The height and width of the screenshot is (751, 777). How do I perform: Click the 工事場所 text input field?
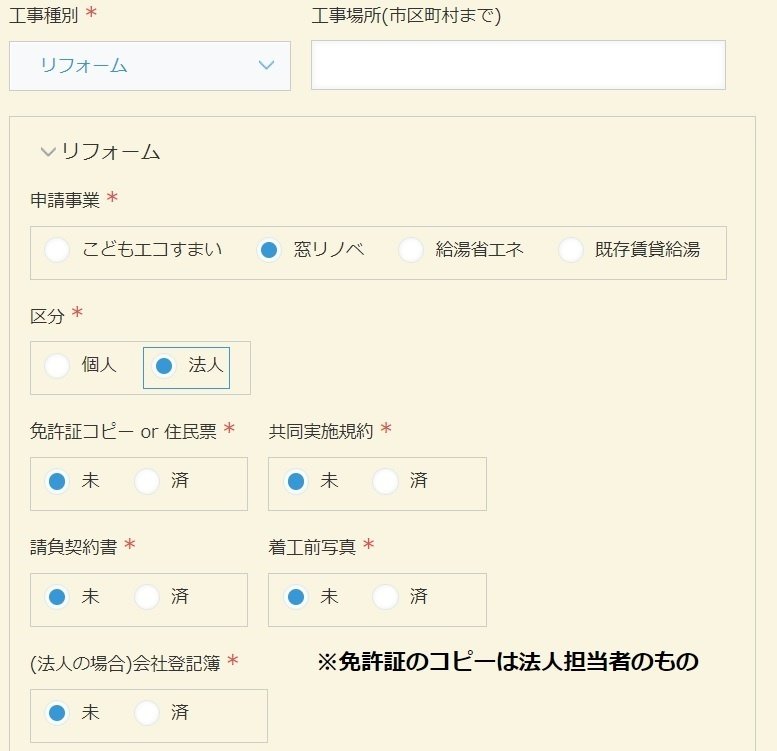click(x=518, y=65)
